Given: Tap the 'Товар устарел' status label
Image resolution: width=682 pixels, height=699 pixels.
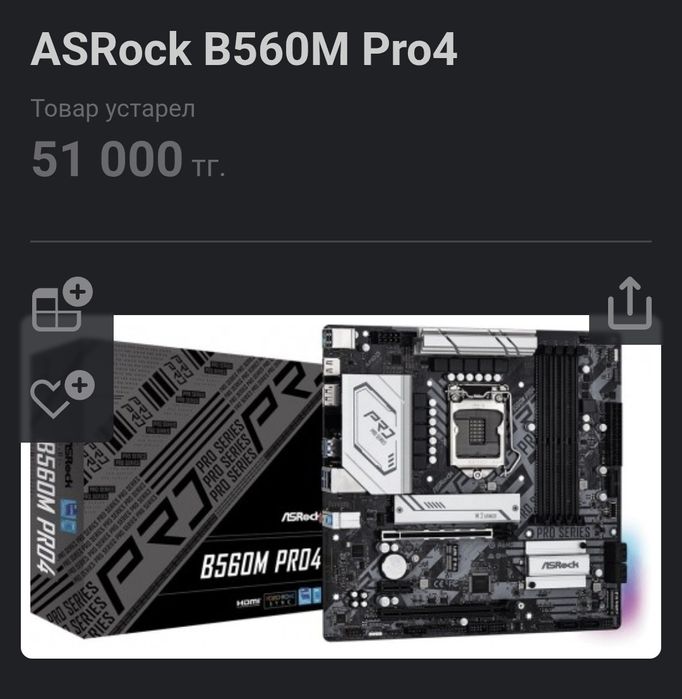Looking at the screenshot, I should (113, 109).
